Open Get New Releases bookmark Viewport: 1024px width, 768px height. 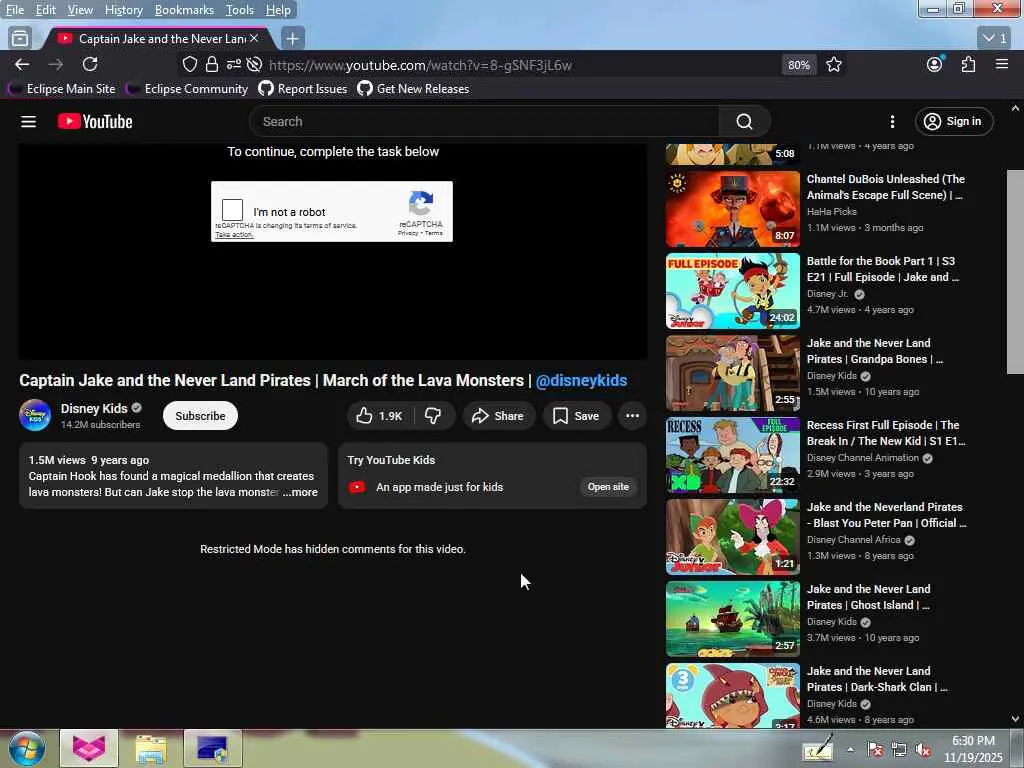413,89
